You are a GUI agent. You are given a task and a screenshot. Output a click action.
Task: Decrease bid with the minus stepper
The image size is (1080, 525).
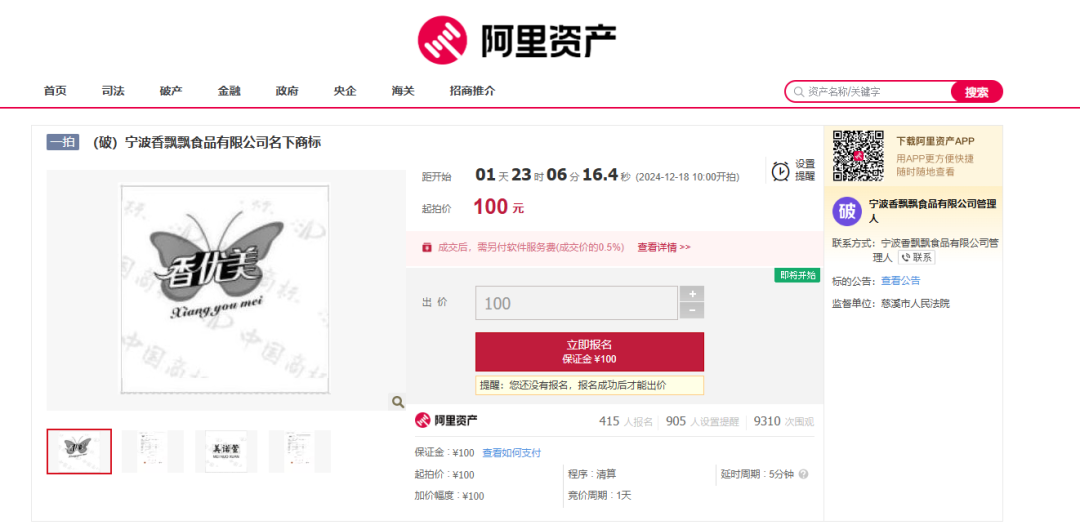[692, 311]
